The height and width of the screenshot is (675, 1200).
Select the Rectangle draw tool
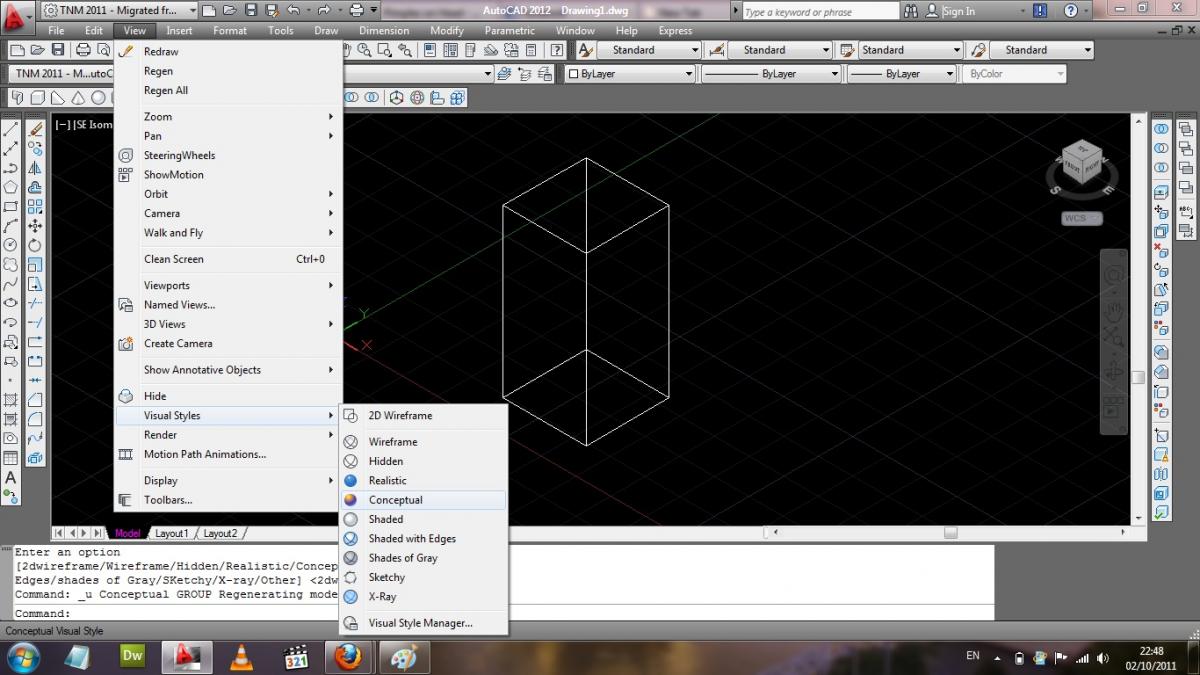(x=10, y=206)
